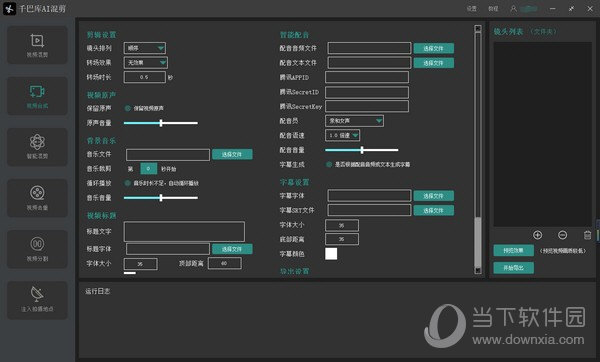Open the 智能混剪 atom-icon module
The image size is (600, 362).
(x=37, y=147)
